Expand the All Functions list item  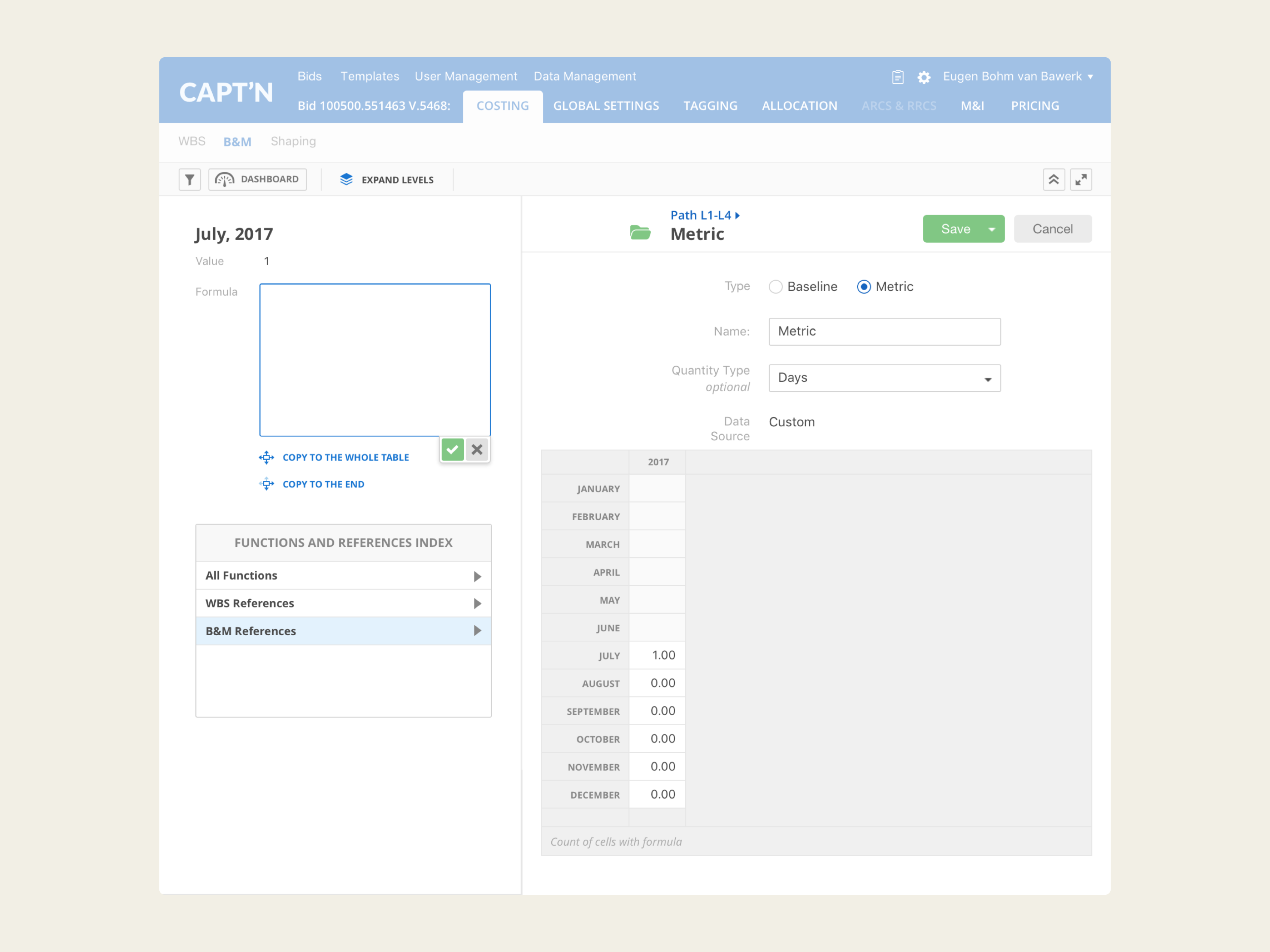tap(343, 575)
